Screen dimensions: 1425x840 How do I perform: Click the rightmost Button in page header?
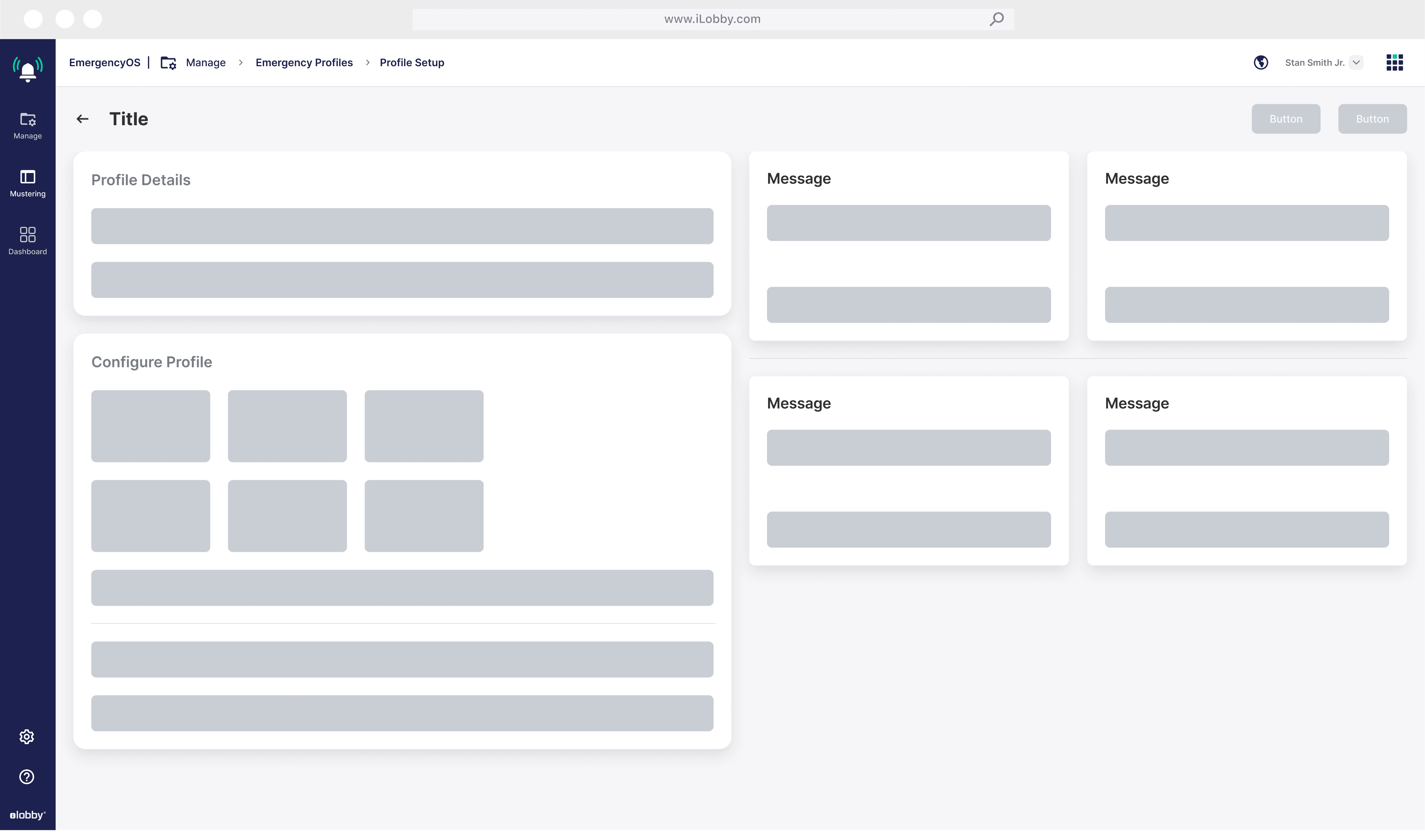click(1372, 119)
